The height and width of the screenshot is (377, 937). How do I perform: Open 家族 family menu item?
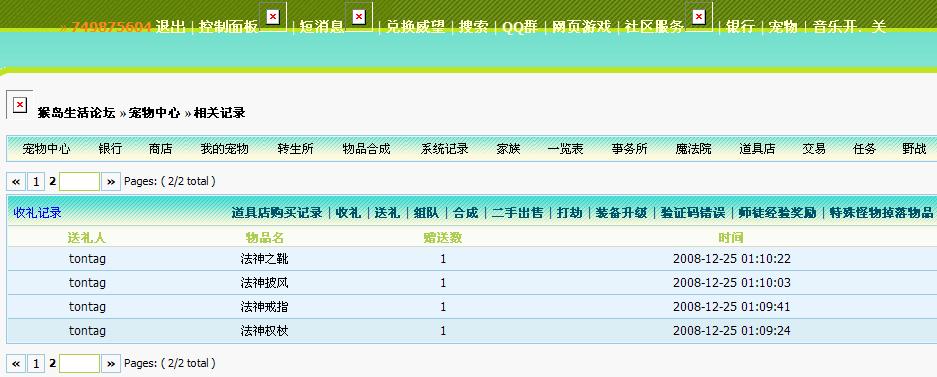coord(509,149)
